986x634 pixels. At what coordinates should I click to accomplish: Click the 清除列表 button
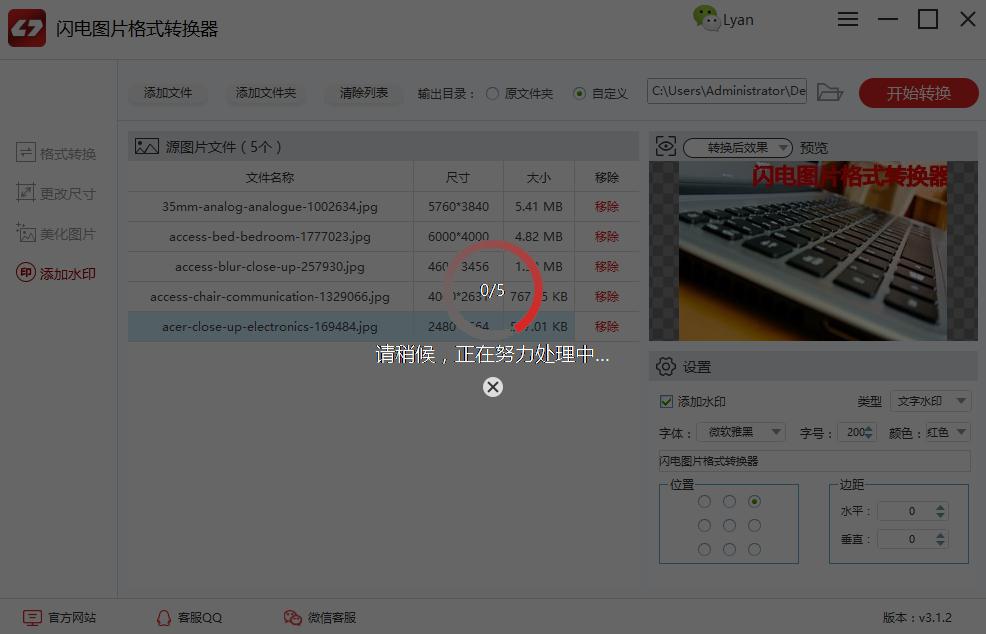(x=363, y=93)
